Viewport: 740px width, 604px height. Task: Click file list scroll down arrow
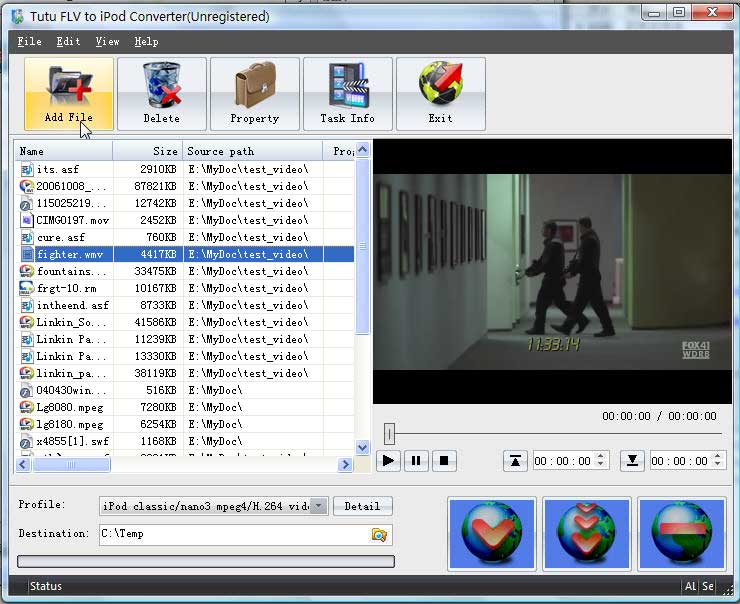362,447
